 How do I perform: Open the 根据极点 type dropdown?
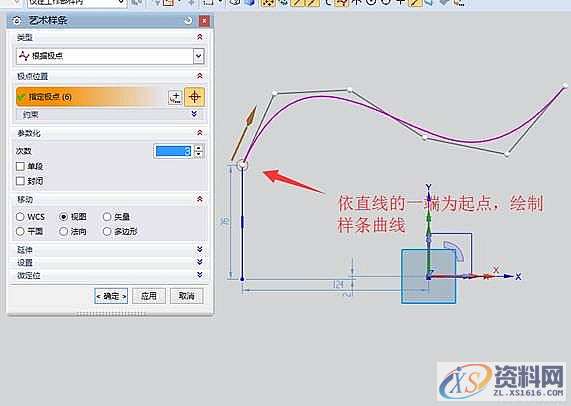coord(198,56)
